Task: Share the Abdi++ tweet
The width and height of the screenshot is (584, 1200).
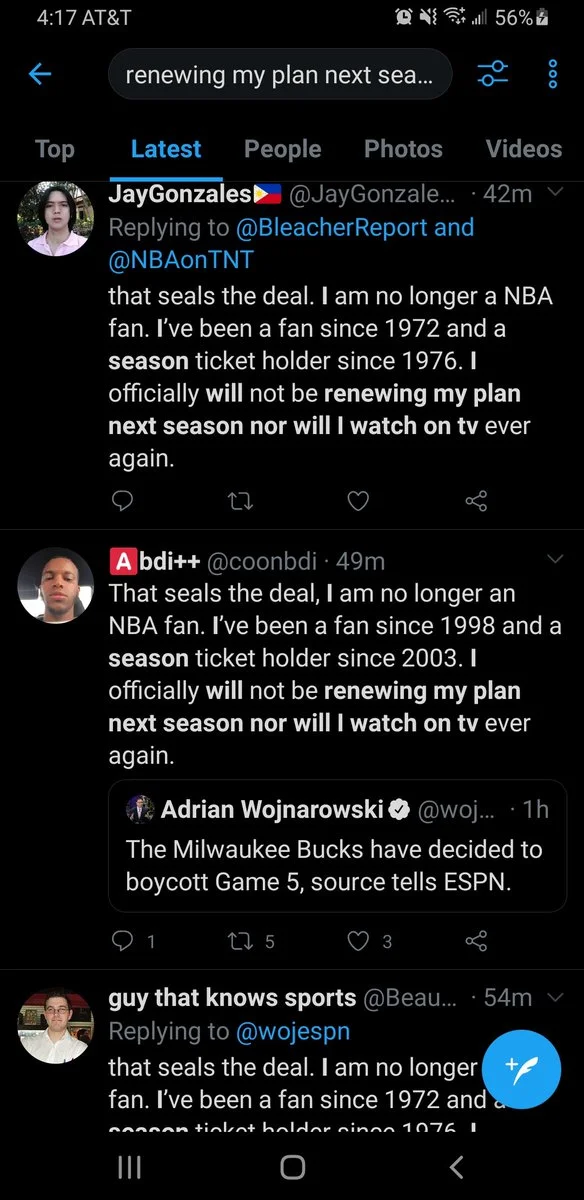Action: (x=476, y=940)
